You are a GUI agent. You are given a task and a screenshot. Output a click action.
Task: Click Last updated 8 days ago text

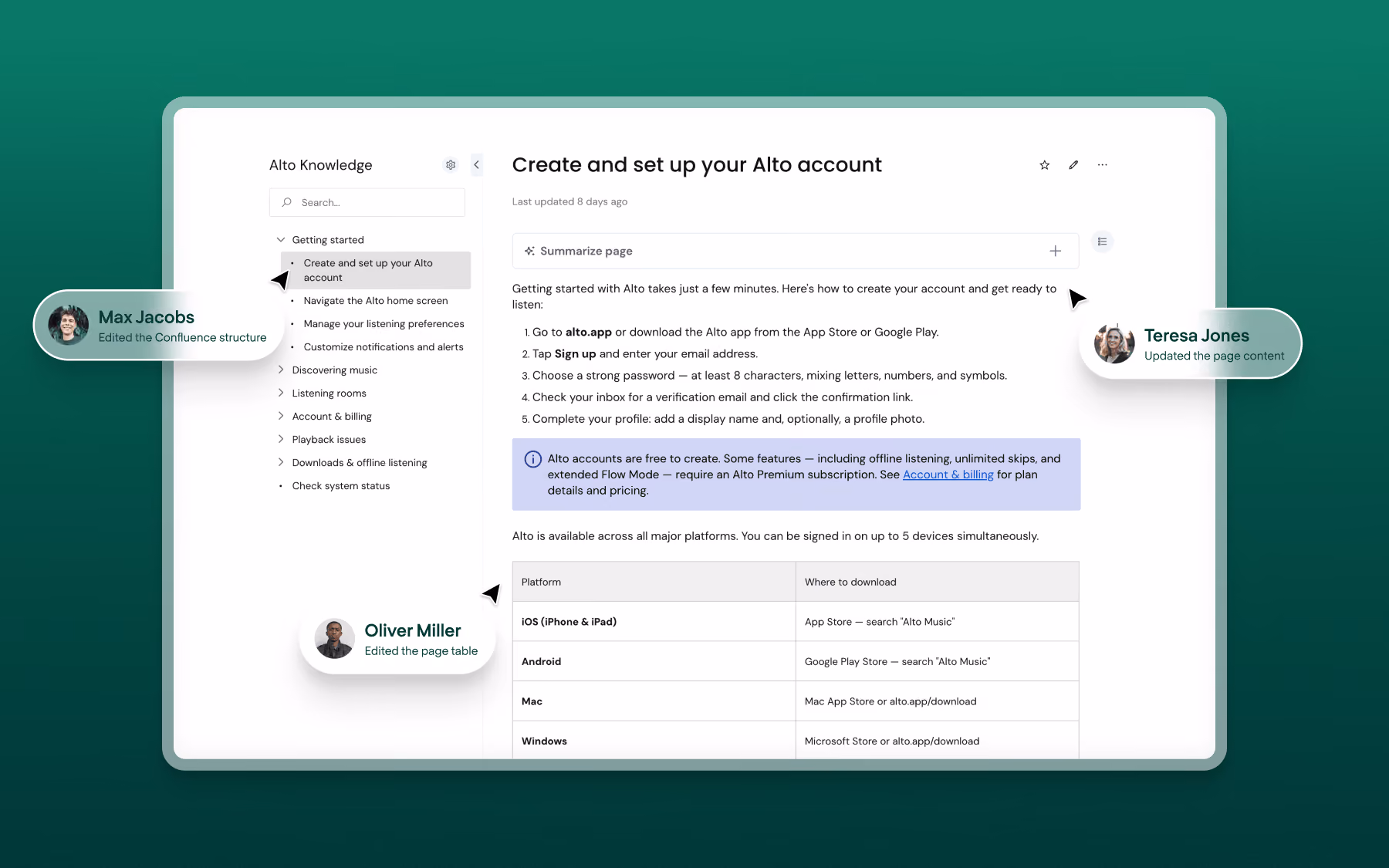click(569, 201)
